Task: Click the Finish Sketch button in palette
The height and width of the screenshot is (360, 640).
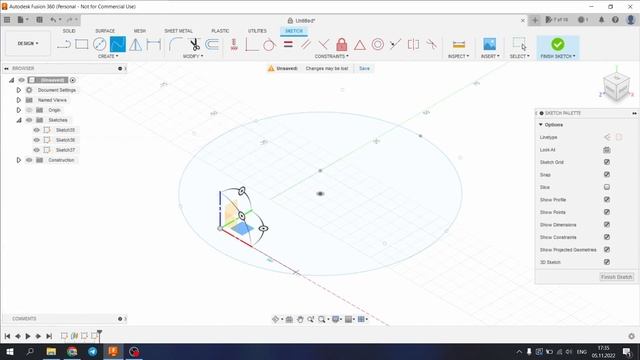Action: (x=616, y=277)
